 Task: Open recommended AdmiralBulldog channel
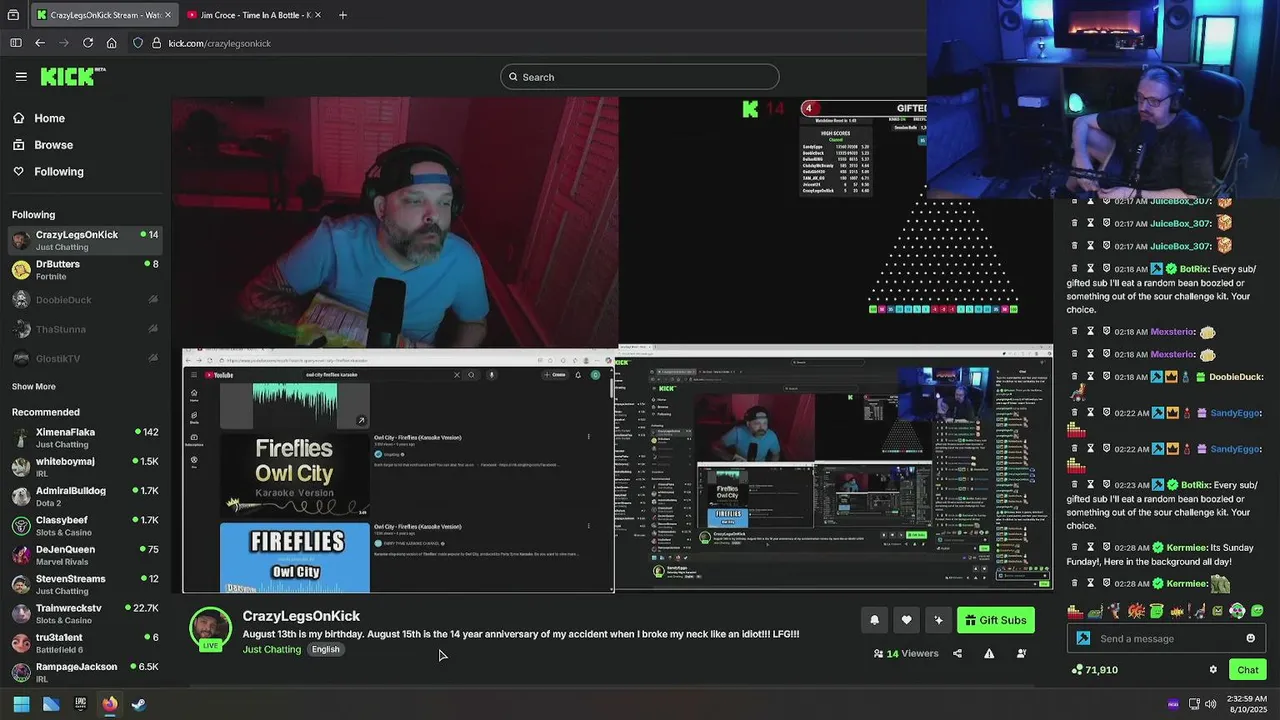click(85, 496)
